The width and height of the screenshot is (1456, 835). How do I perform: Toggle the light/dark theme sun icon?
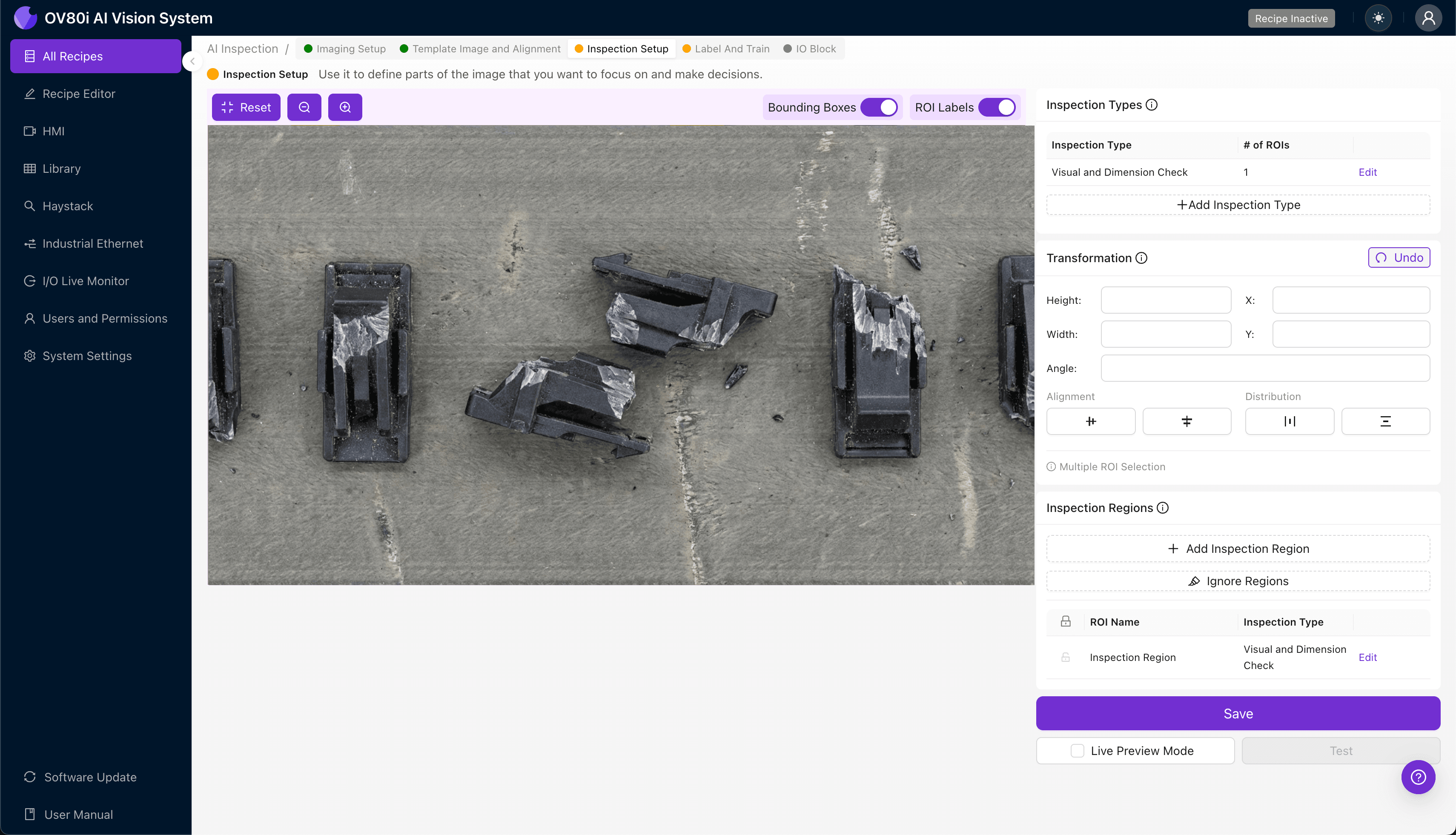pyautogui.click(x=1378, y=18)
